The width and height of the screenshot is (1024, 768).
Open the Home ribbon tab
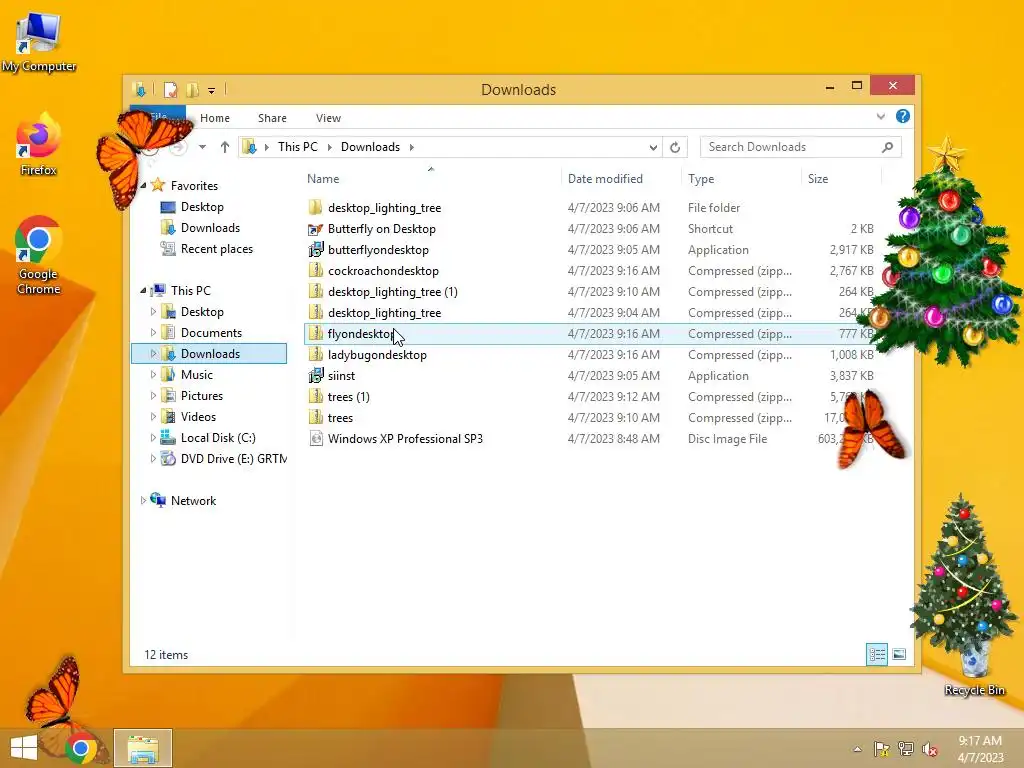[215, 118]
